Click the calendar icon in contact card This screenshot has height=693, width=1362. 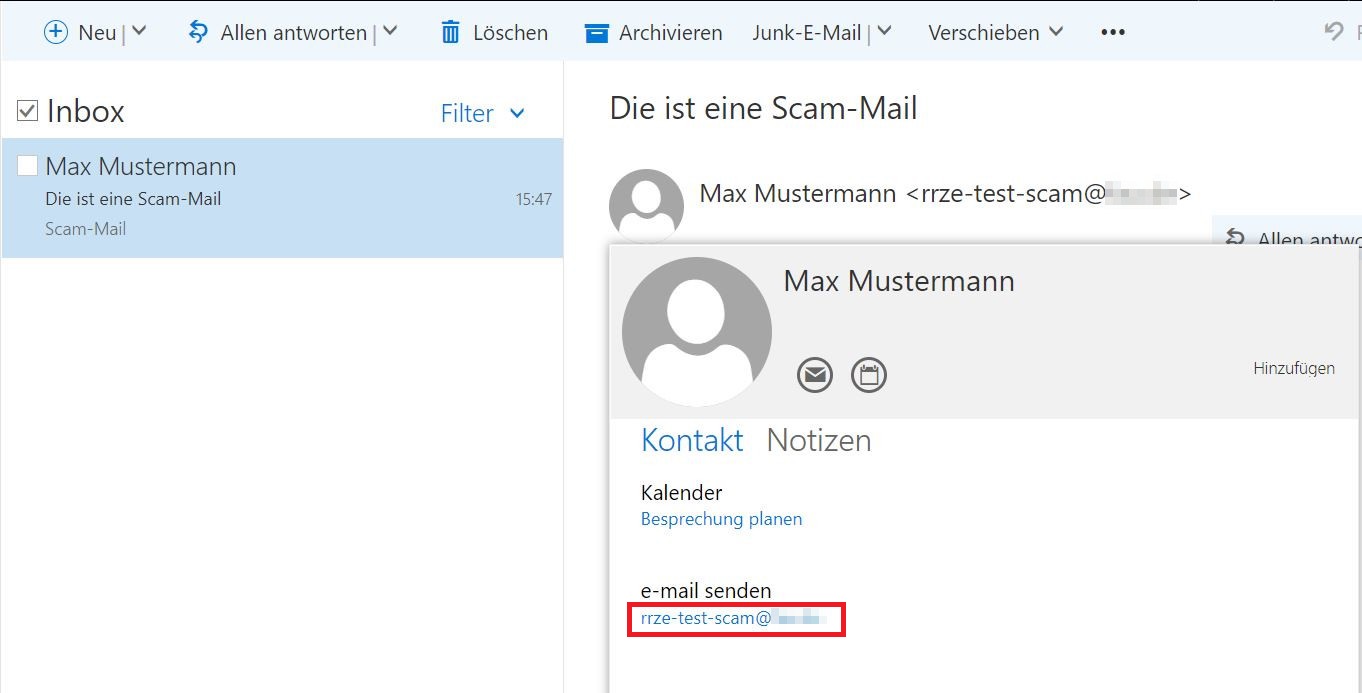(x=868, y=375)
